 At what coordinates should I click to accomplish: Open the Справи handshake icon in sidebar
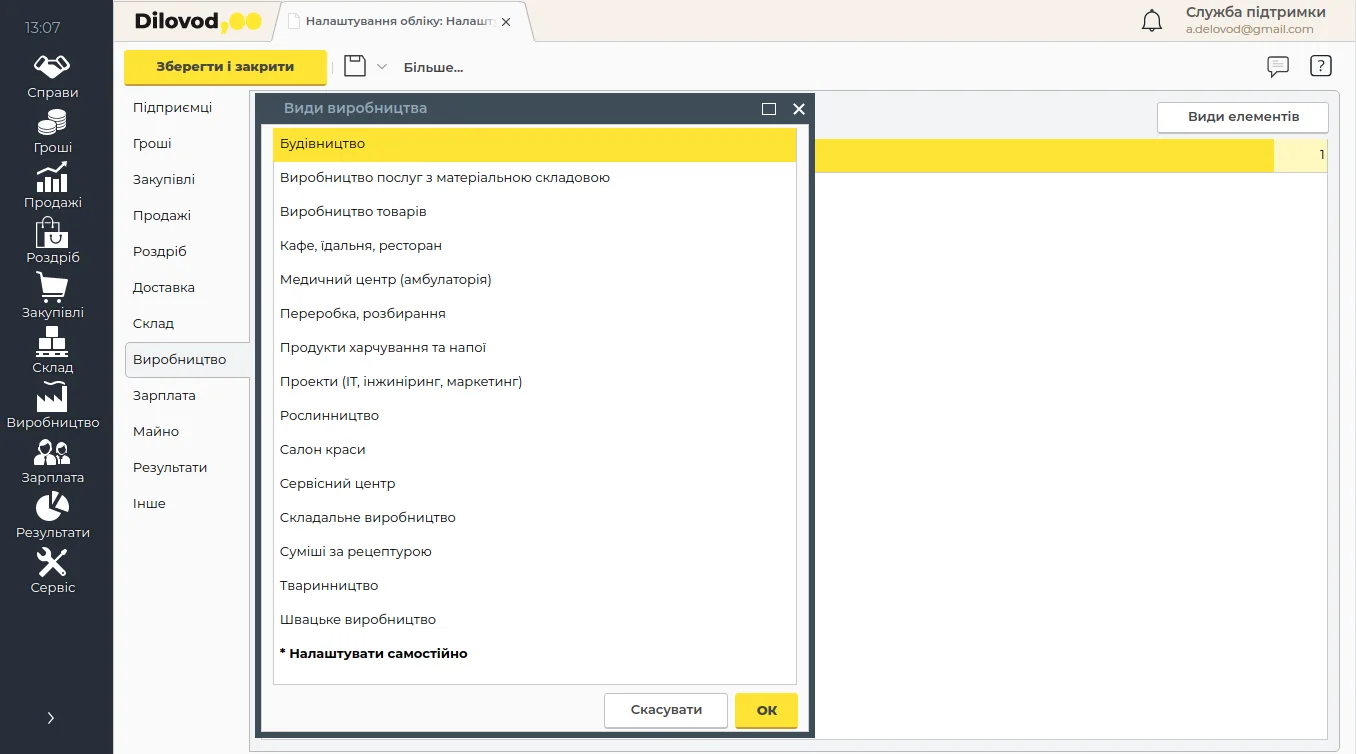[52, 67]
